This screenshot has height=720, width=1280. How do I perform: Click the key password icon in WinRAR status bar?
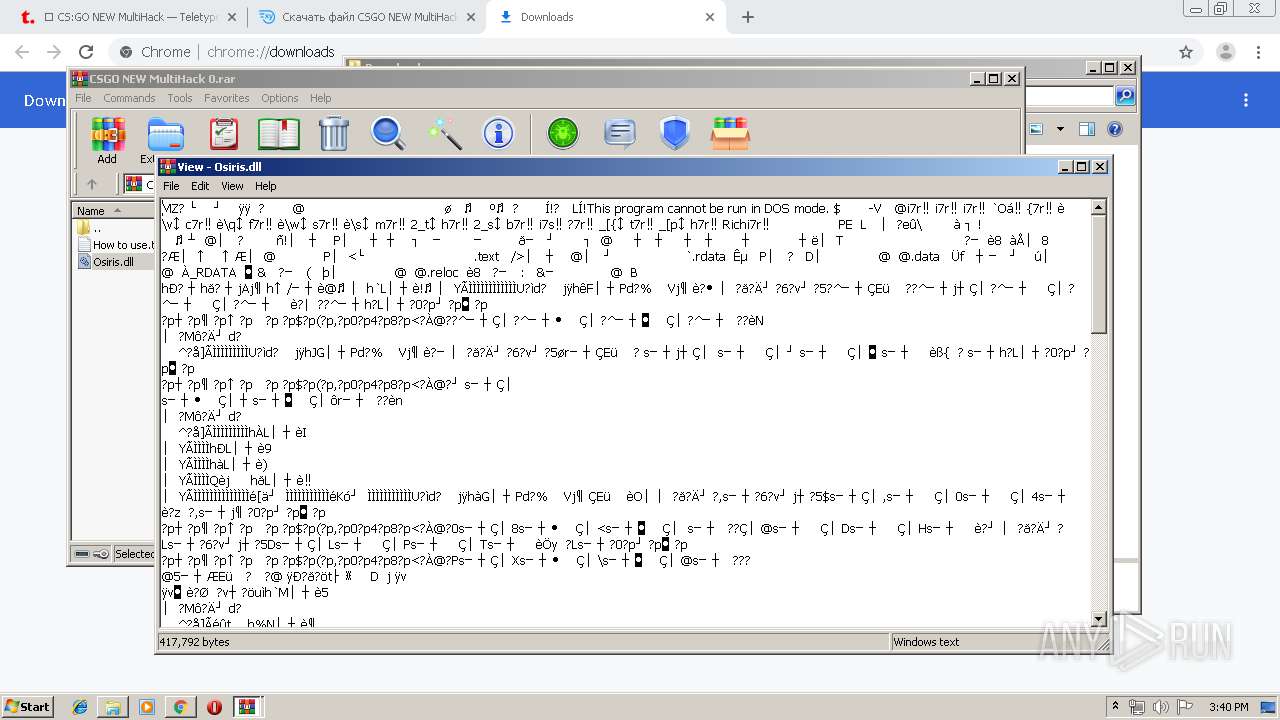[x=101, y=554]
